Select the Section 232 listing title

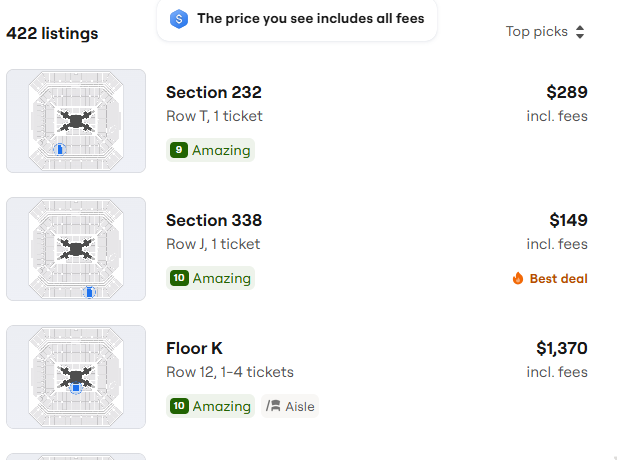coord(214,92)
